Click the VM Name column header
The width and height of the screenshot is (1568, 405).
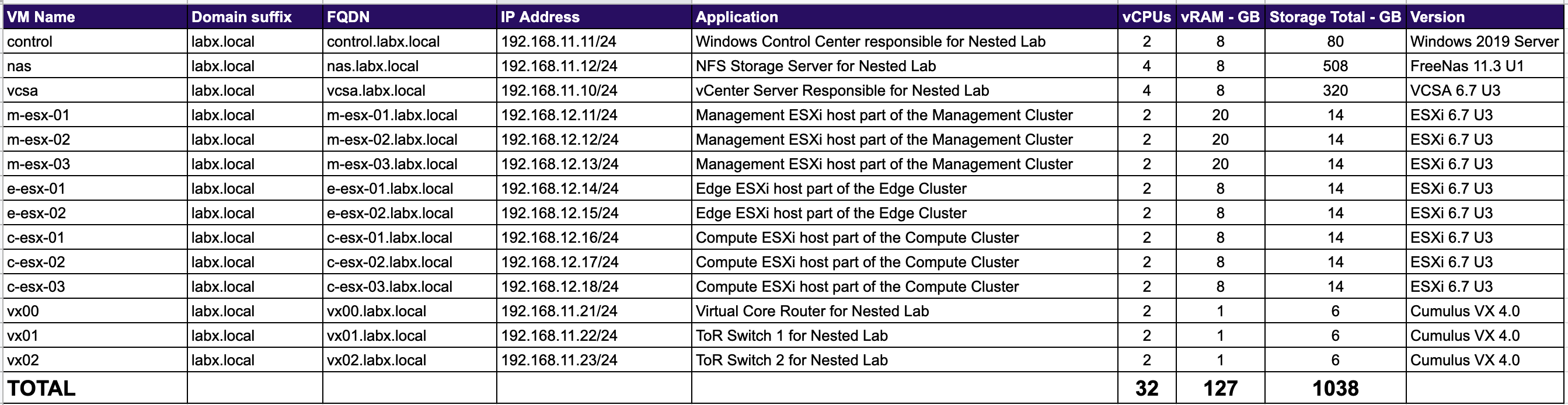tap(41, 17)
